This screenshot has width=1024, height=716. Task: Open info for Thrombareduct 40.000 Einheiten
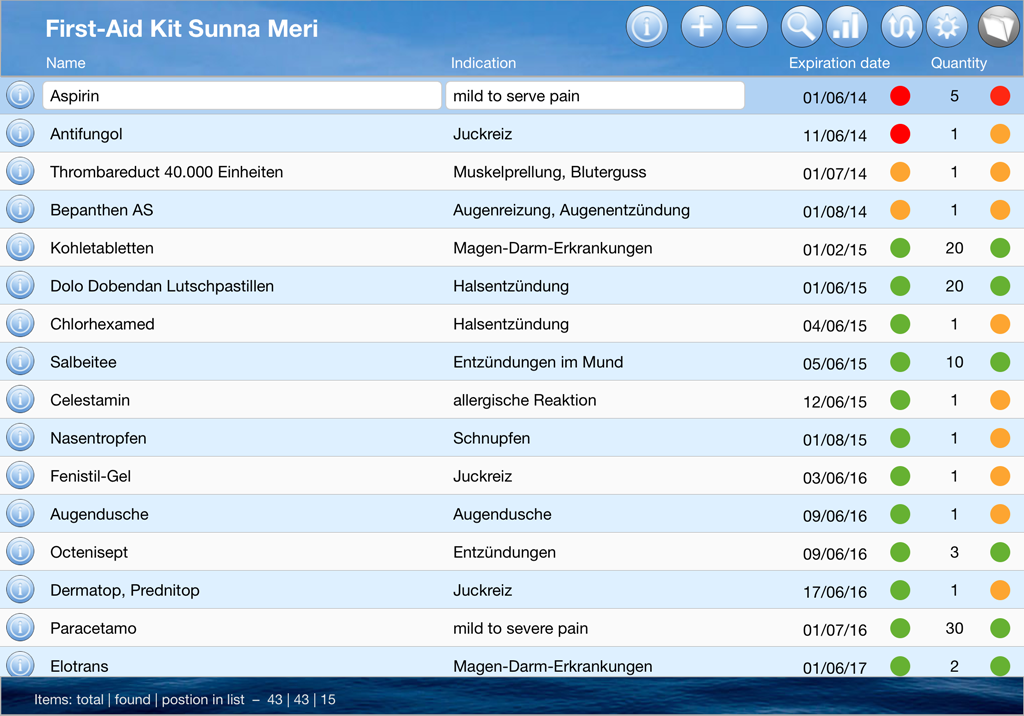(x=20, y=172)
